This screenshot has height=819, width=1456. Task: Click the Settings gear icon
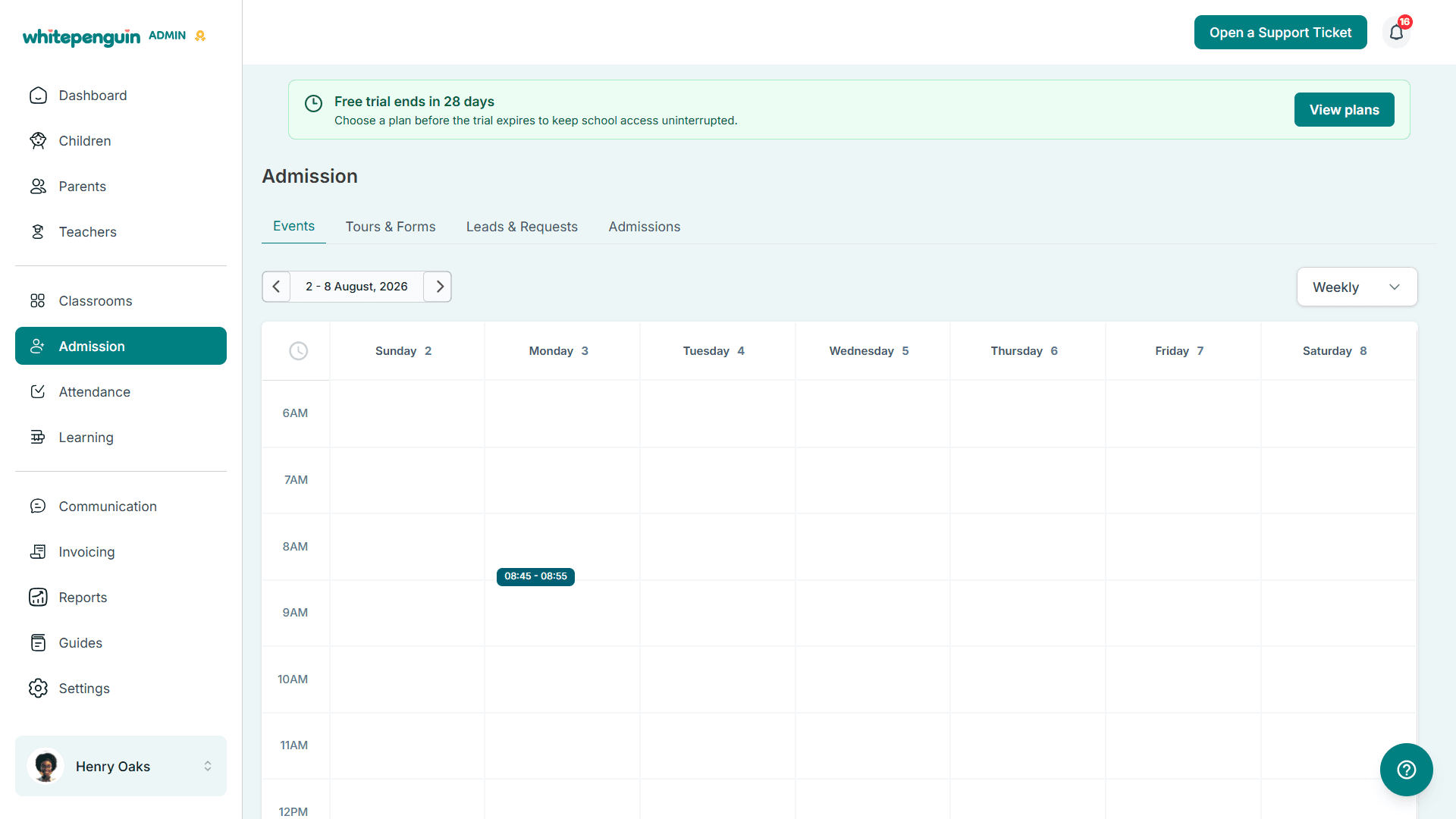point(38,689)
